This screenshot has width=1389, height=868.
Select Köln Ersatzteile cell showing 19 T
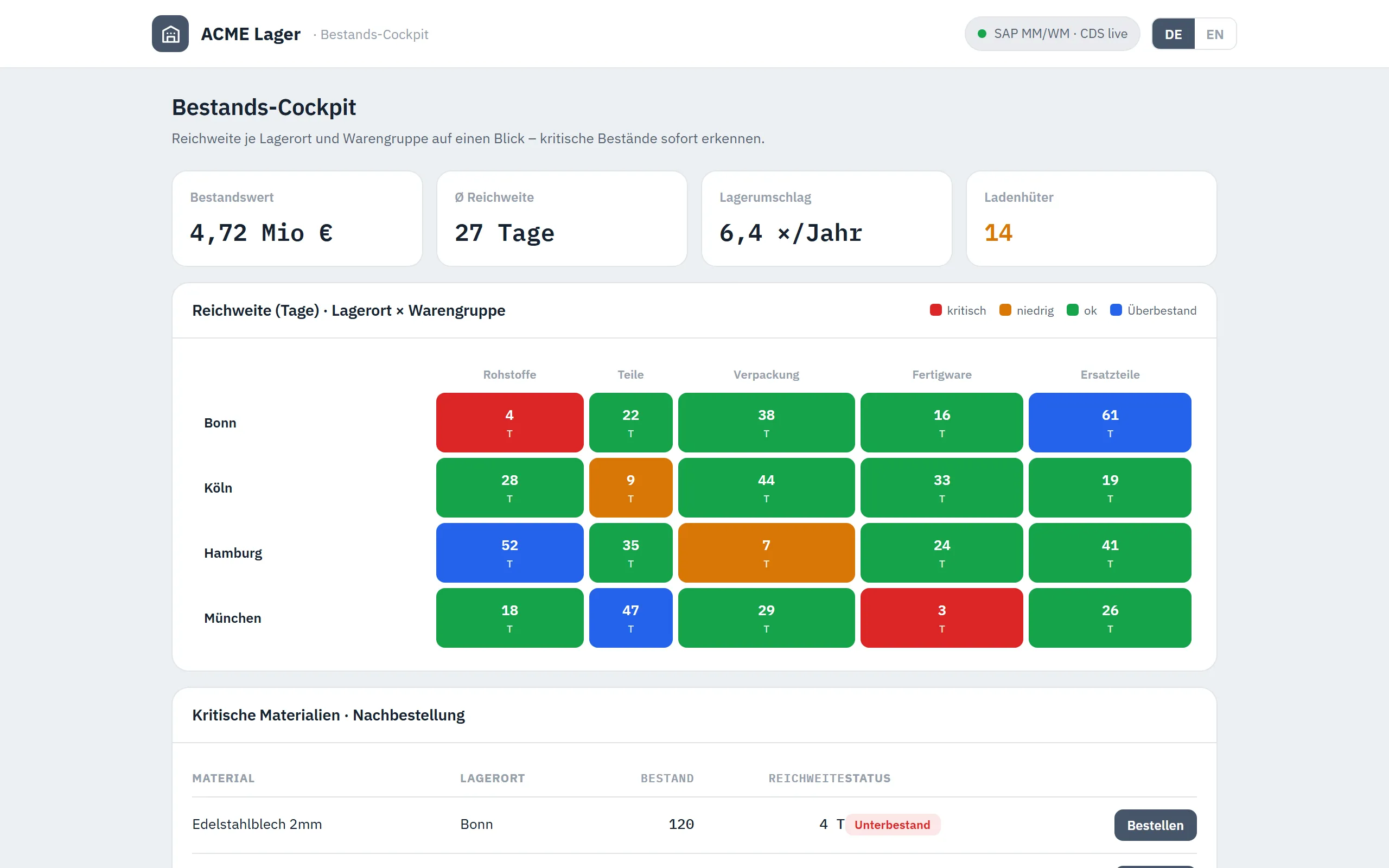1110,487
